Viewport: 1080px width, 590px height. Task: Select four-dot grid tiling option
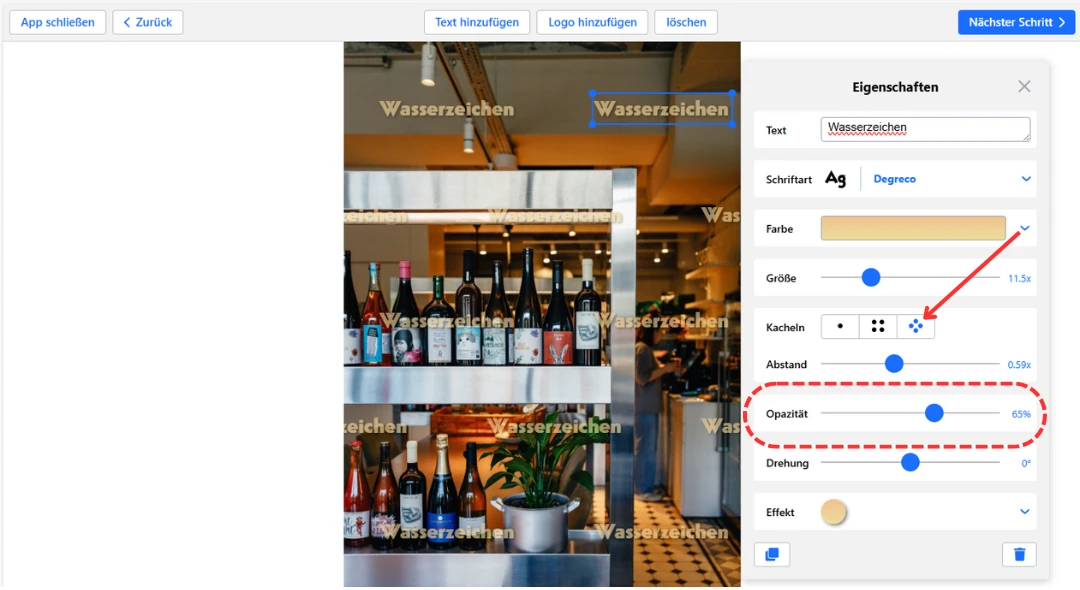[x=878, y=326]
